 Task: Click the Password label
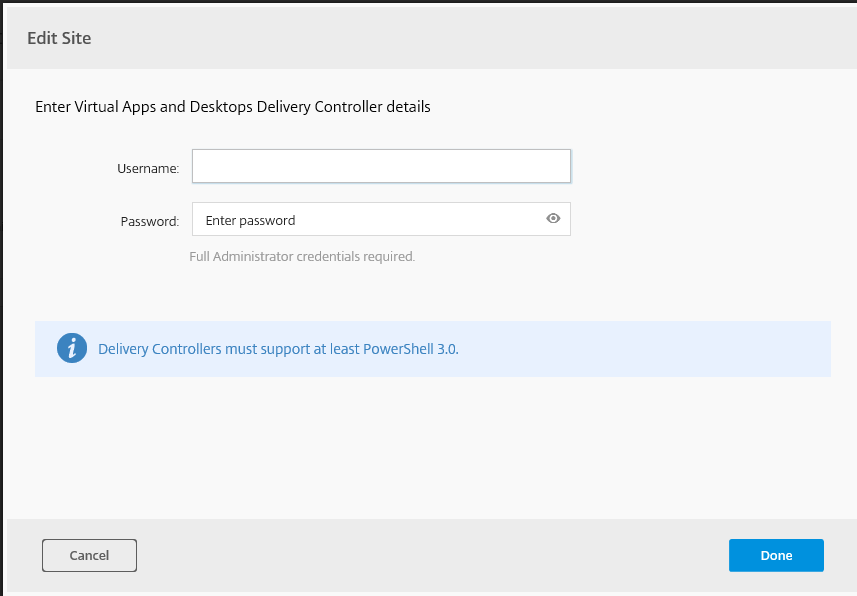(x=149, y=221)
